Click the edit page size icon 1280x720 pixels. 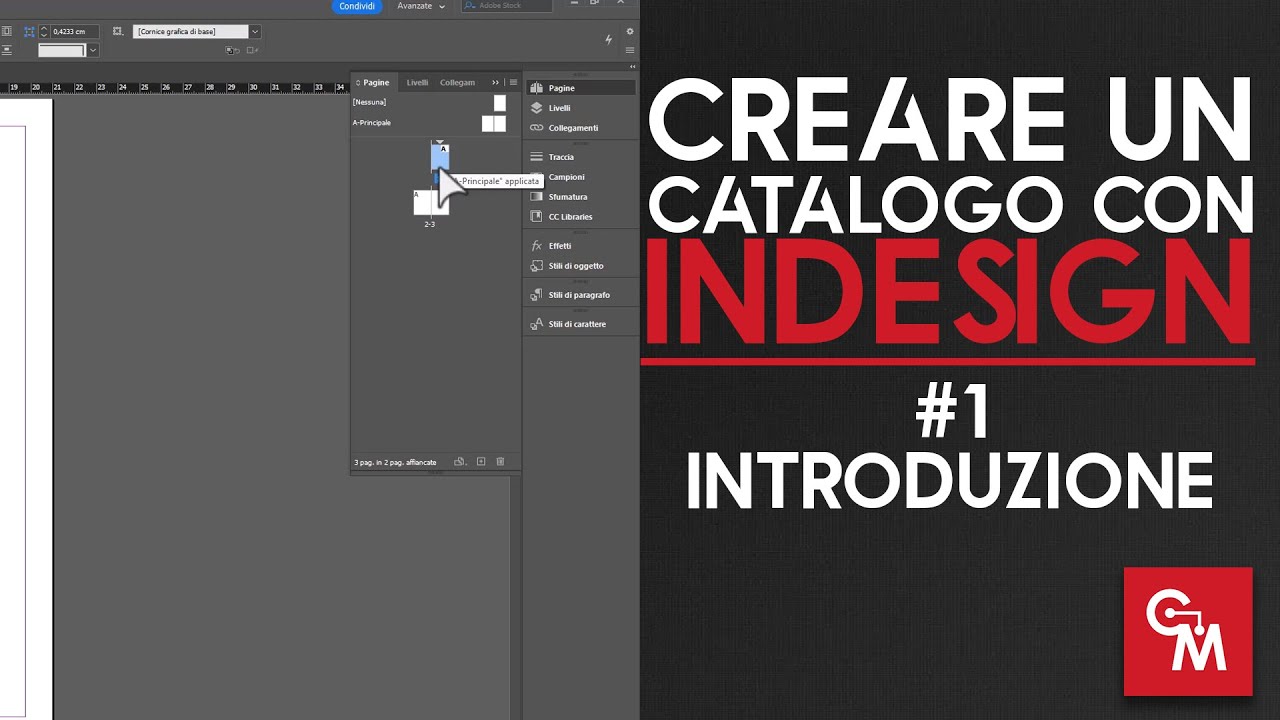[x=460, y=462]
